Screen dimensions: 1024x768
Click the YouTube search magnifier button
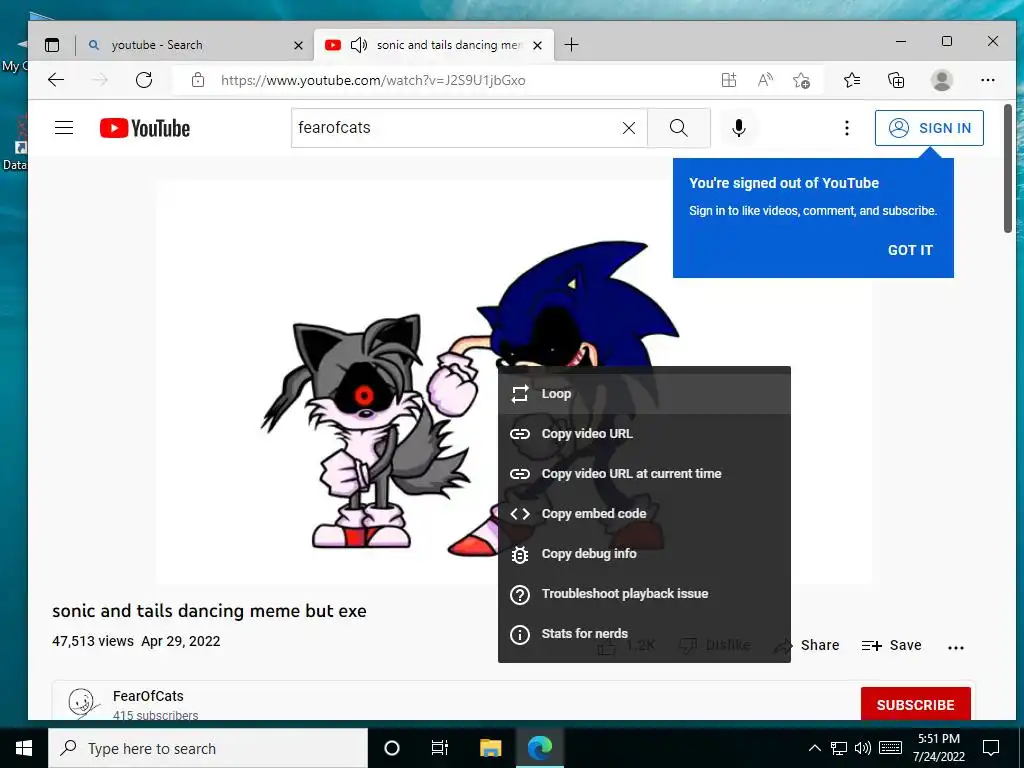pos(679,128)
